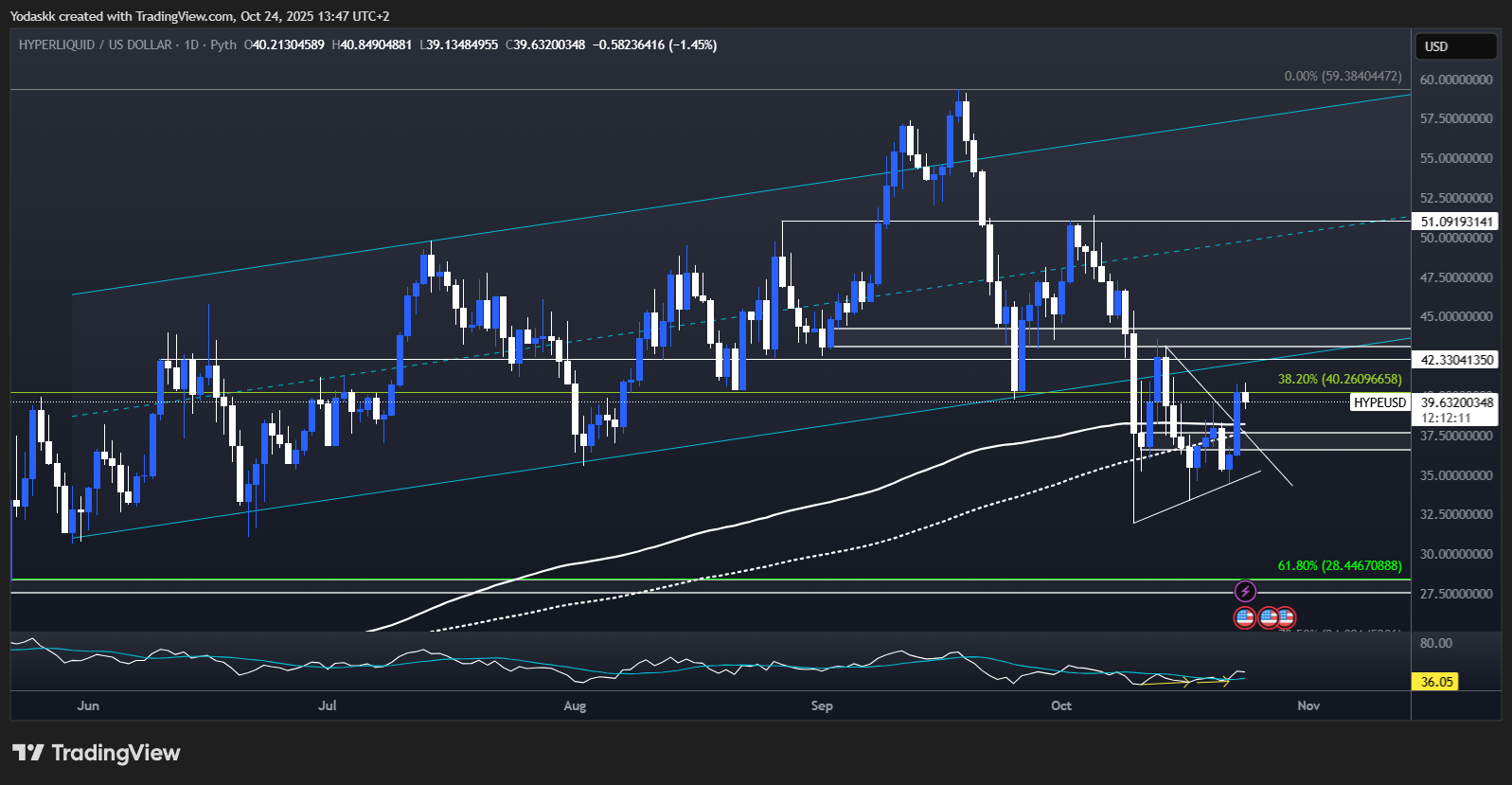Click the HYPEUSD price line tag
This screenshot has width=1512, height=785.
pyautogui.click(x=1379, y=402)
